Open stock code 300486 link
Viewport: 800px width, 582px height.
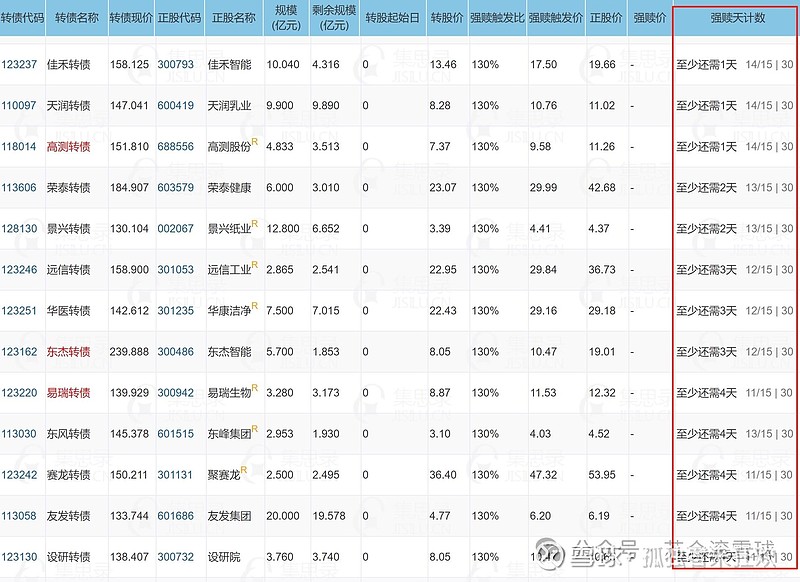click(176, 352)
